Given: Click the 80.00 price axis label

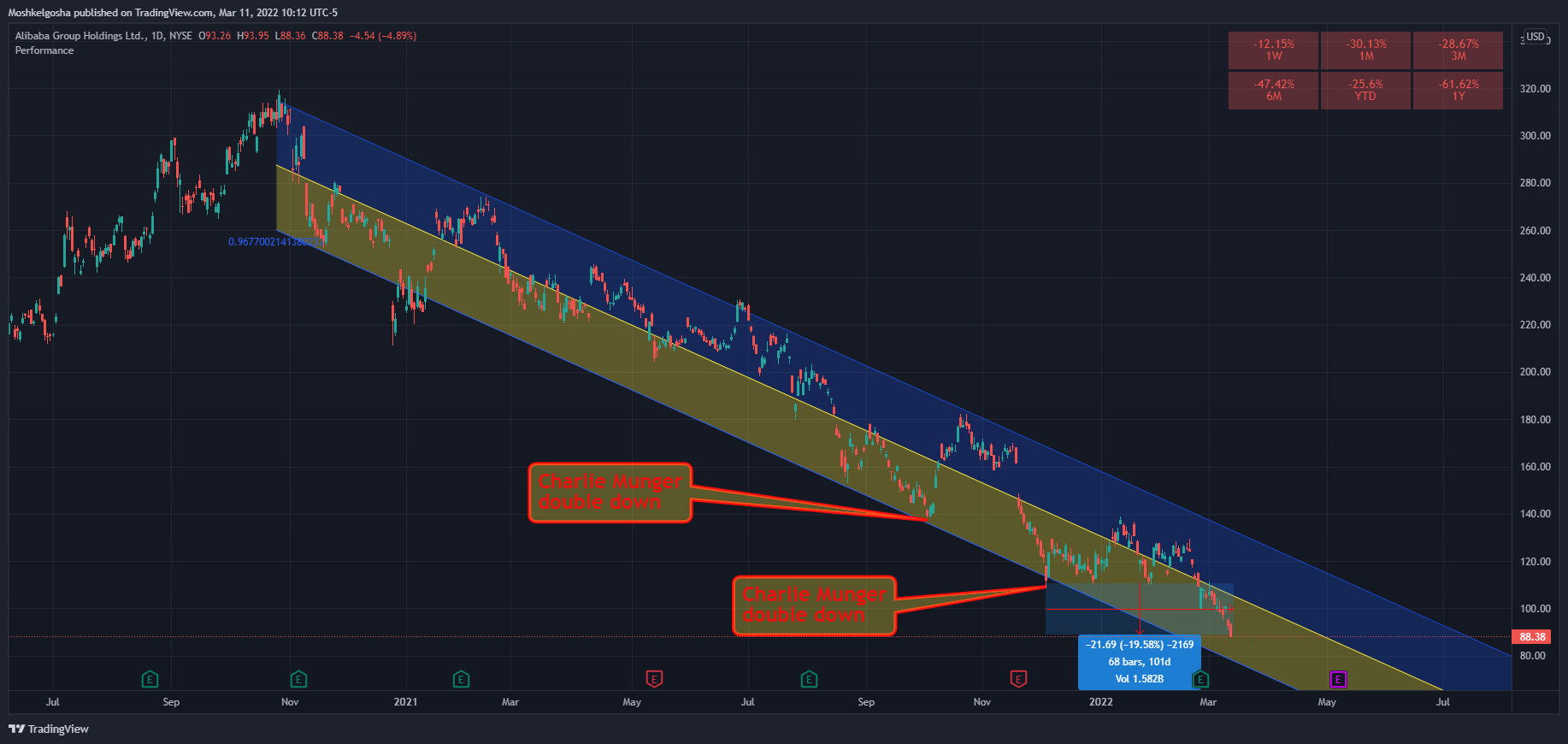Looking at the screenshot, I should point(1532,656).
